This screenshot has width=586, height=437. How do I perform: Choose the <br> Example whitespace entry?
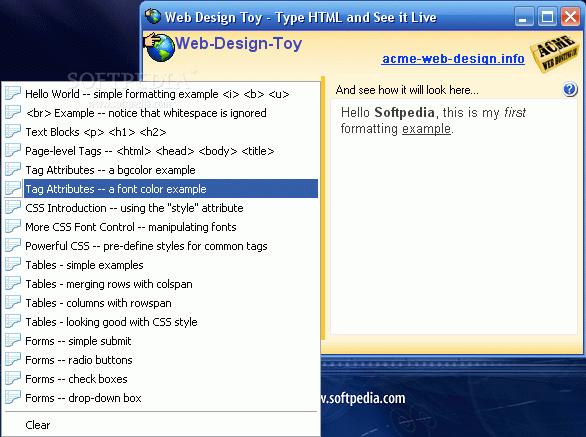click(x=161, y=113)
